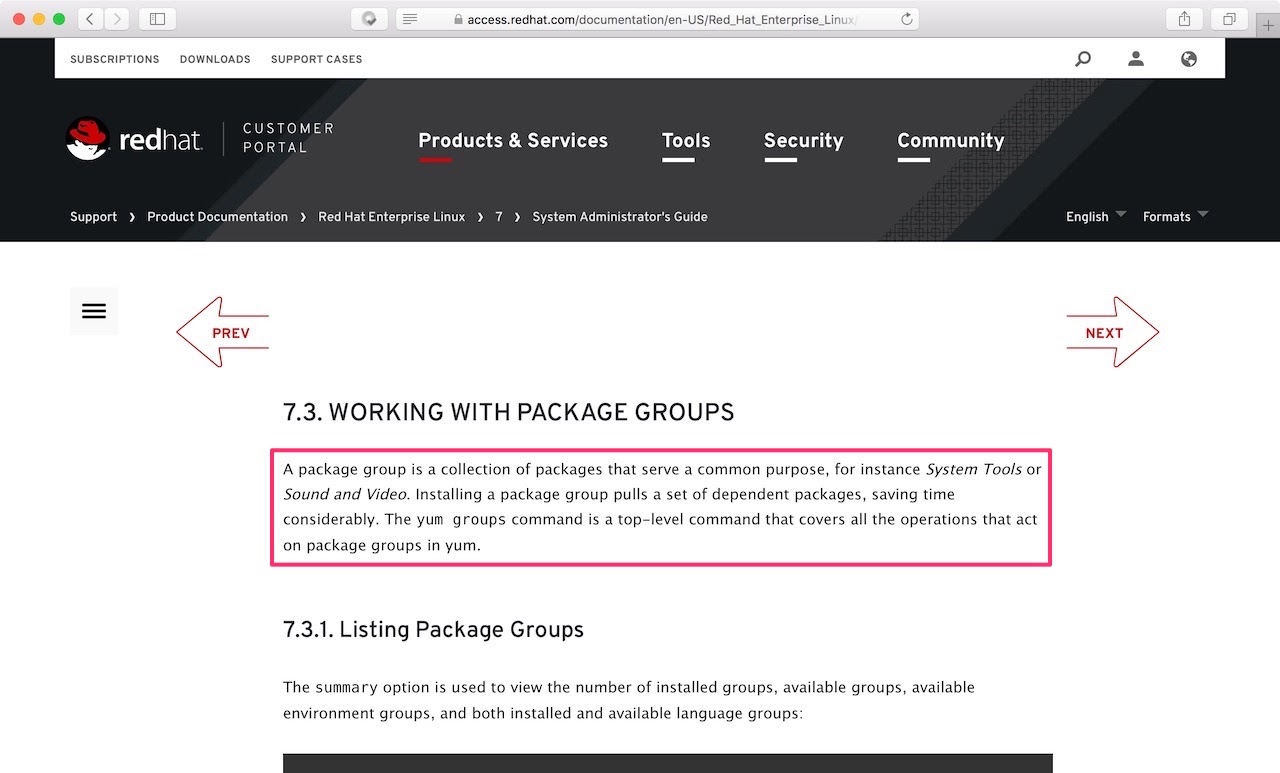Open the user account icon
1280x773 pixels.
[x=1136, y=59]
